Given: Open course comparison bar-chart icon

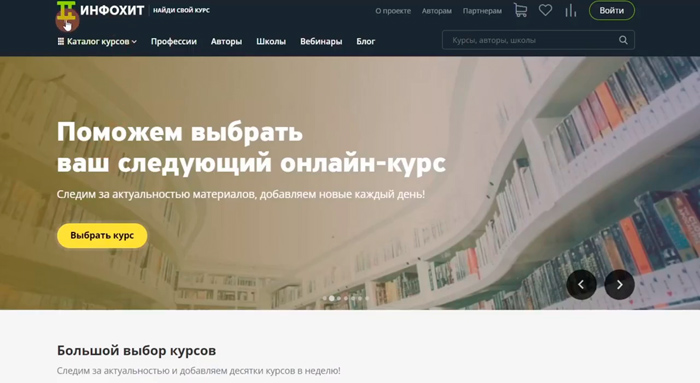Looking at the screenshot, I should (571, 11).
